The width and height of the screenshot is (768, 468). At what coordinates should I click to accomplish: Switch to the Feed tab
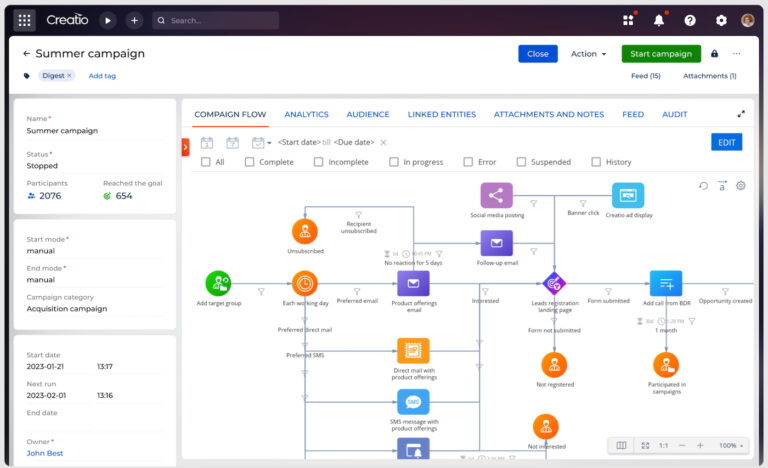tap(633, 114)
